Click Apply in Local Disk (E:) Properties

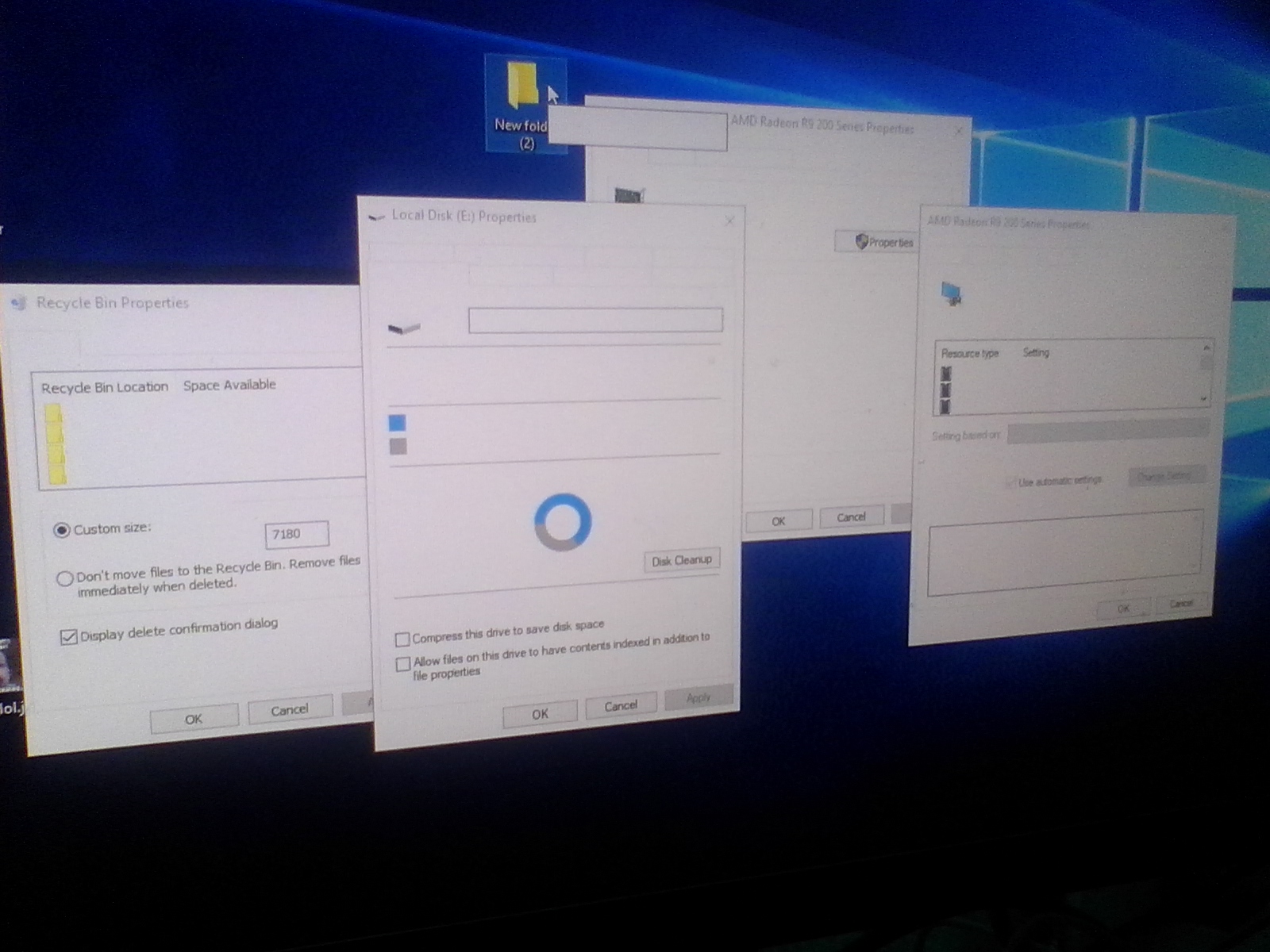(x=698, y=697)
